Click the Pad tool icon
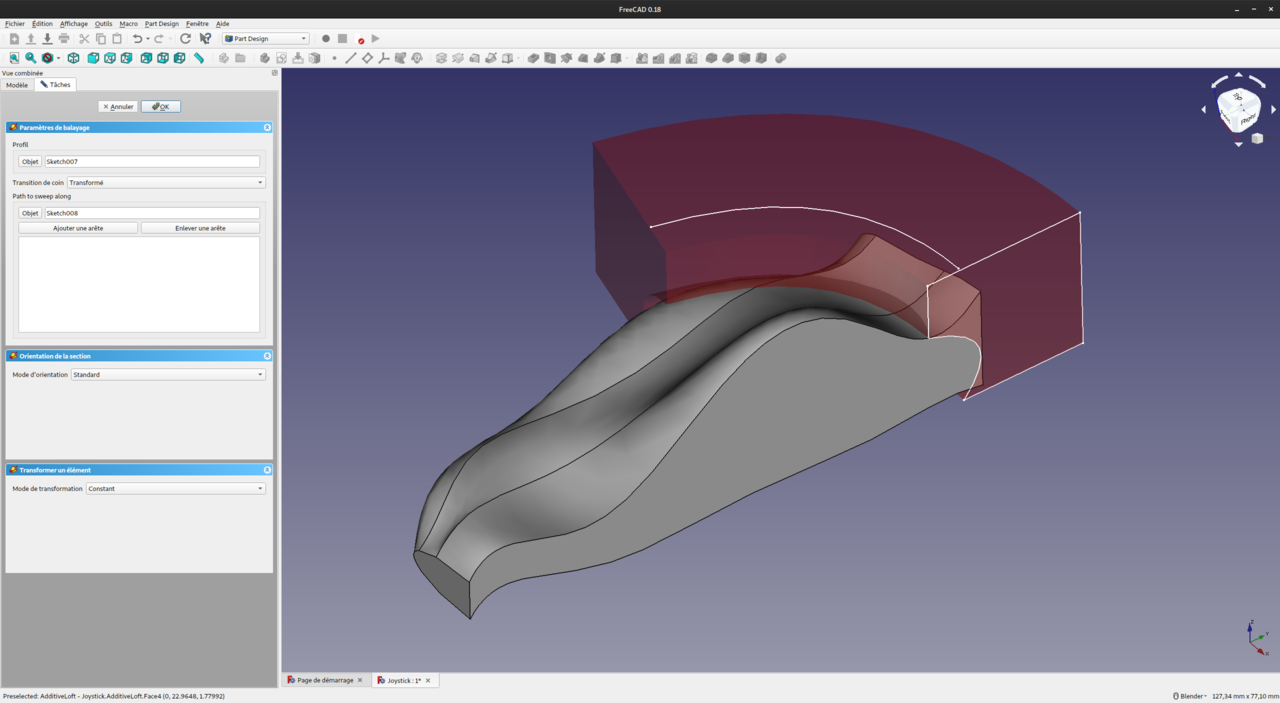The width and height of the screenshot is (1280, 703). pyautogui.click(x=441, y=58)
